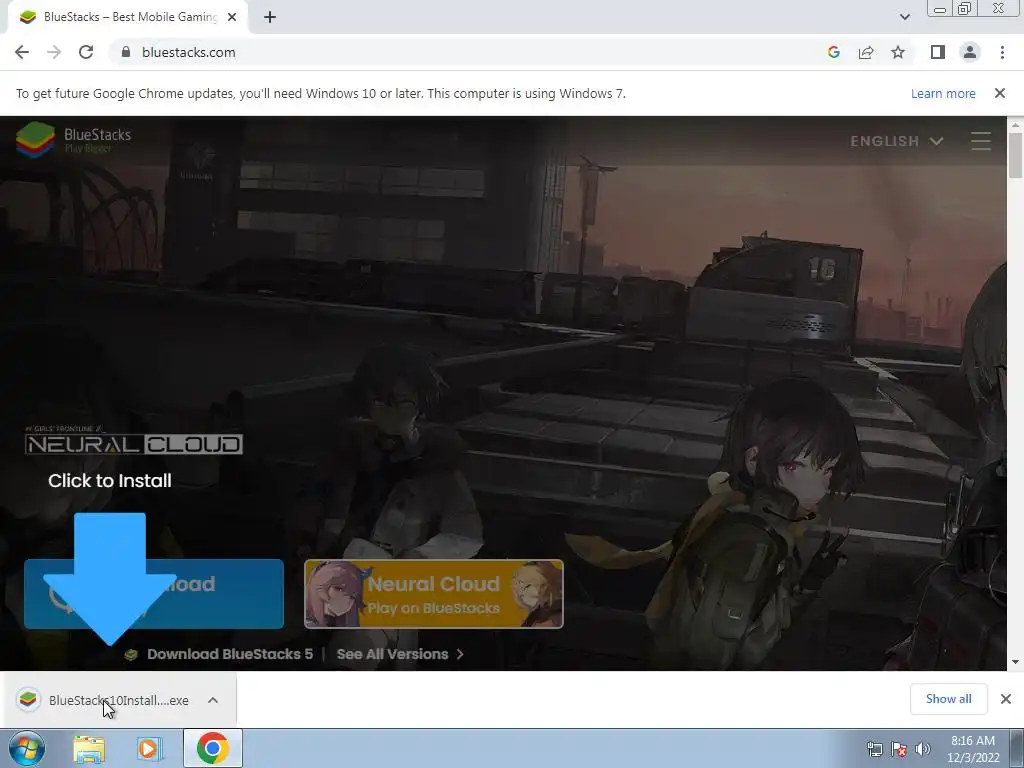
Task: Open the ENGLISH language dropdown
Action: coord(896,141)
